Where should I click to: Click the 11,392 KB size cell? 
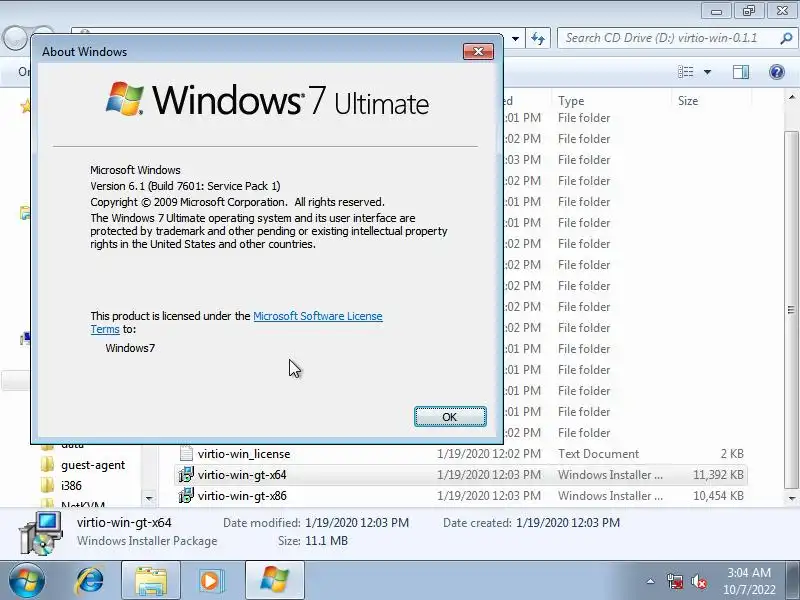(x=718, y=475)
